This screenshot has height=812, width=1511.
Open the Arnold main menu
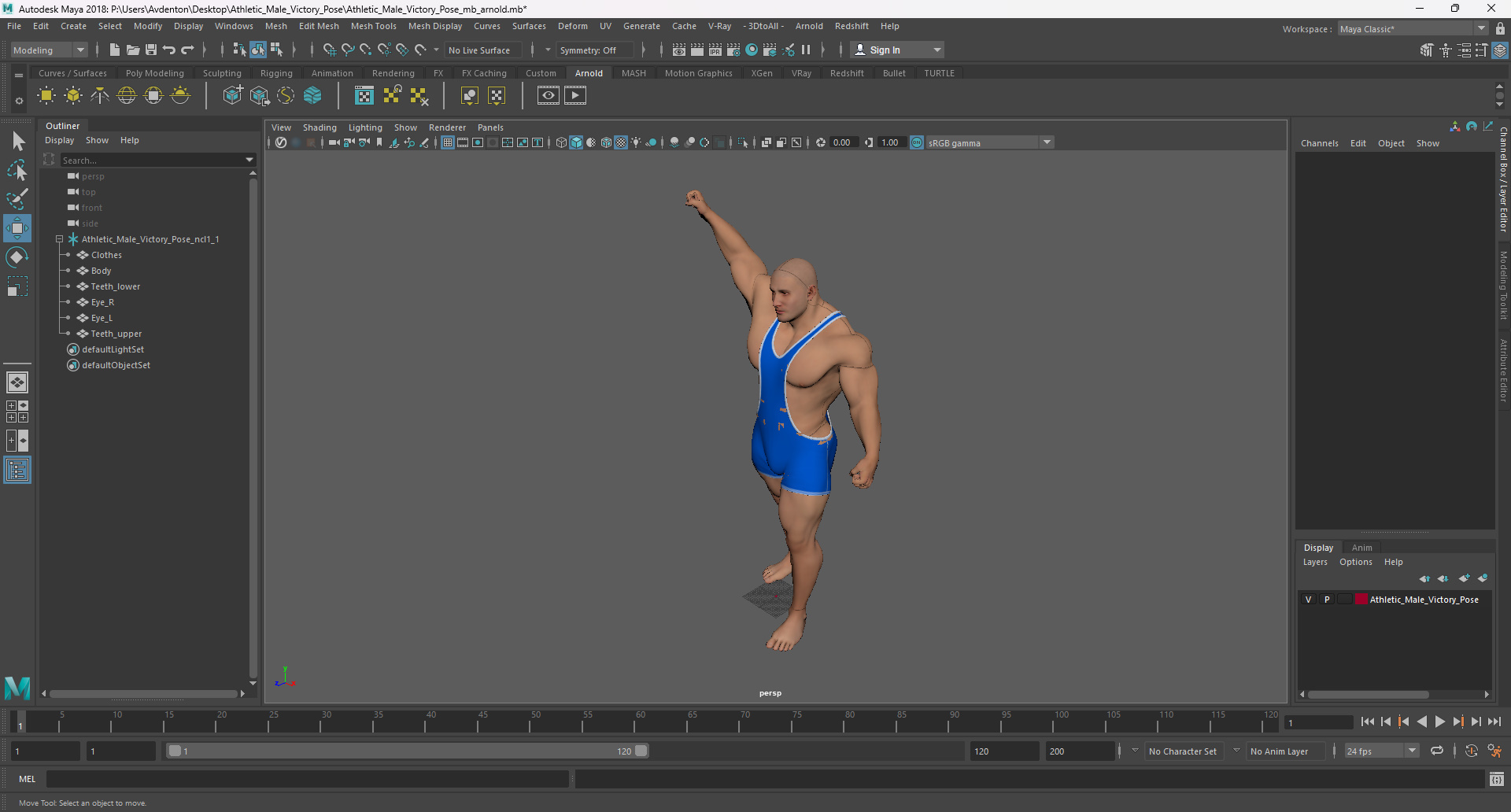pyautogui.click(x=808, y=26)
